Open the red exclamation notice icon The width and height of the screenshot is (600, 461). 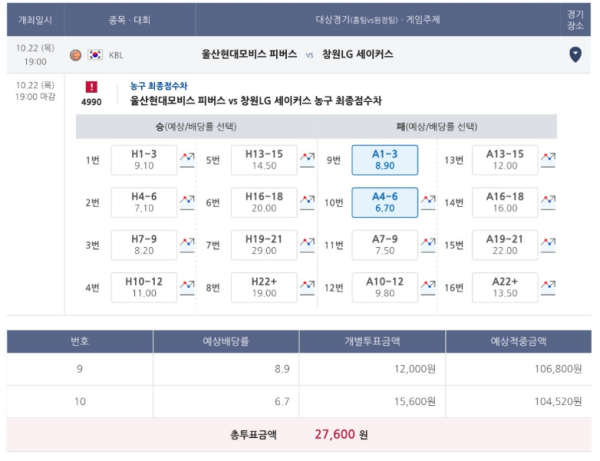pyautogui.click(x=91, y=87)
